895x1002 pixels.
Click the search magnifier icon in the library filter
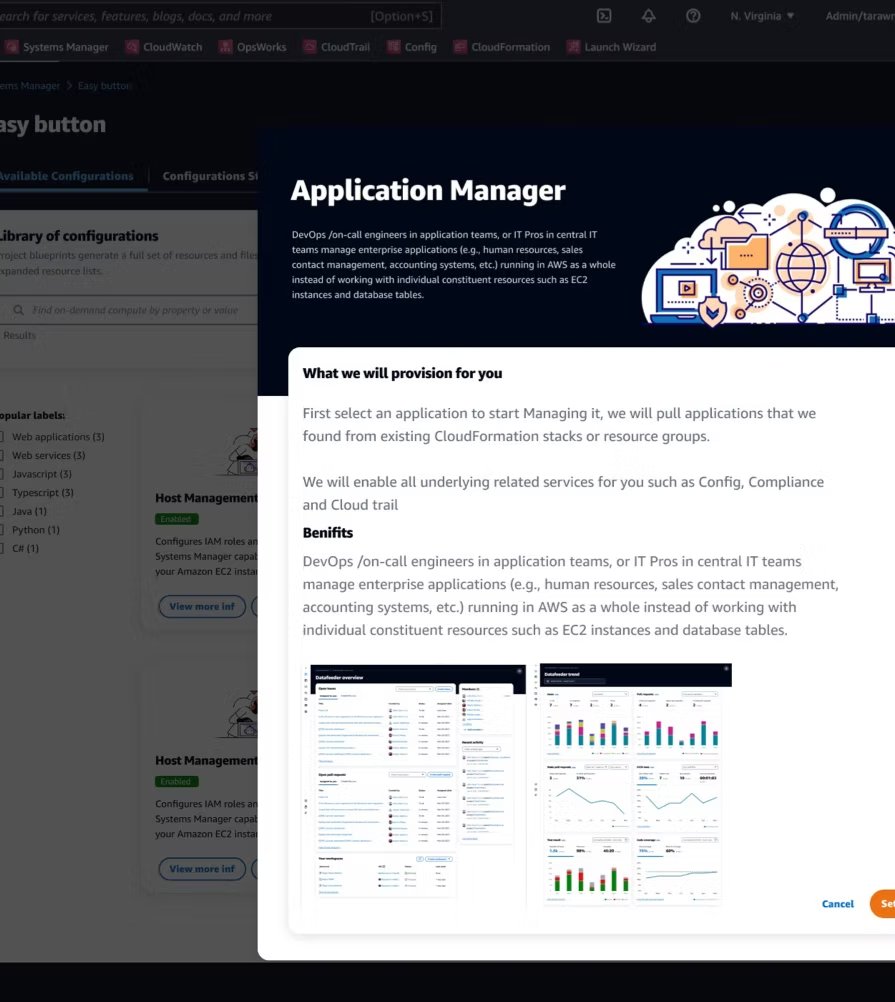pyautogui.click(x=19, y=310)
